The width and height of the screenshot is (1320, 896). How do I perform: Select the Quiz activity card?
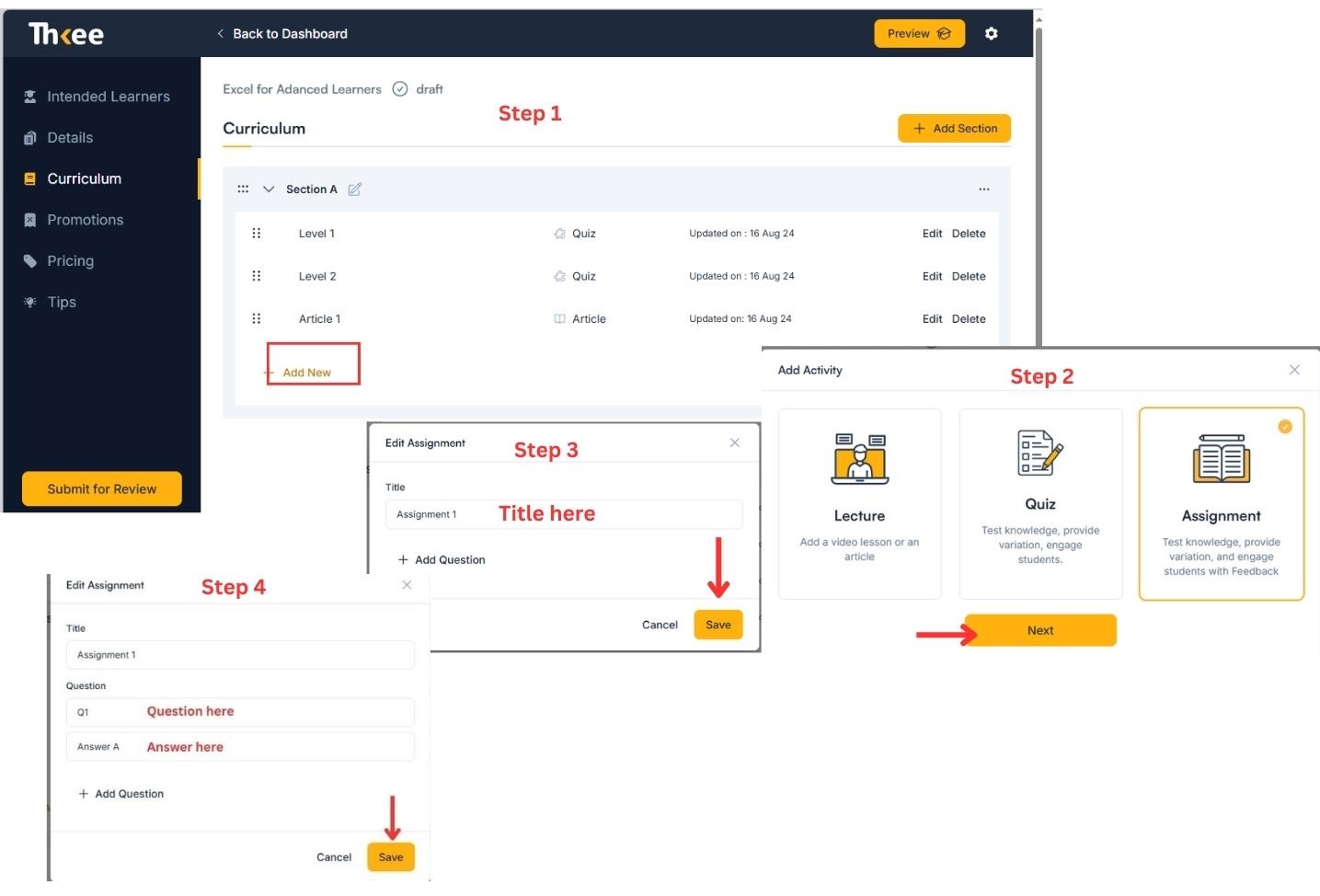click(1039, 503)
